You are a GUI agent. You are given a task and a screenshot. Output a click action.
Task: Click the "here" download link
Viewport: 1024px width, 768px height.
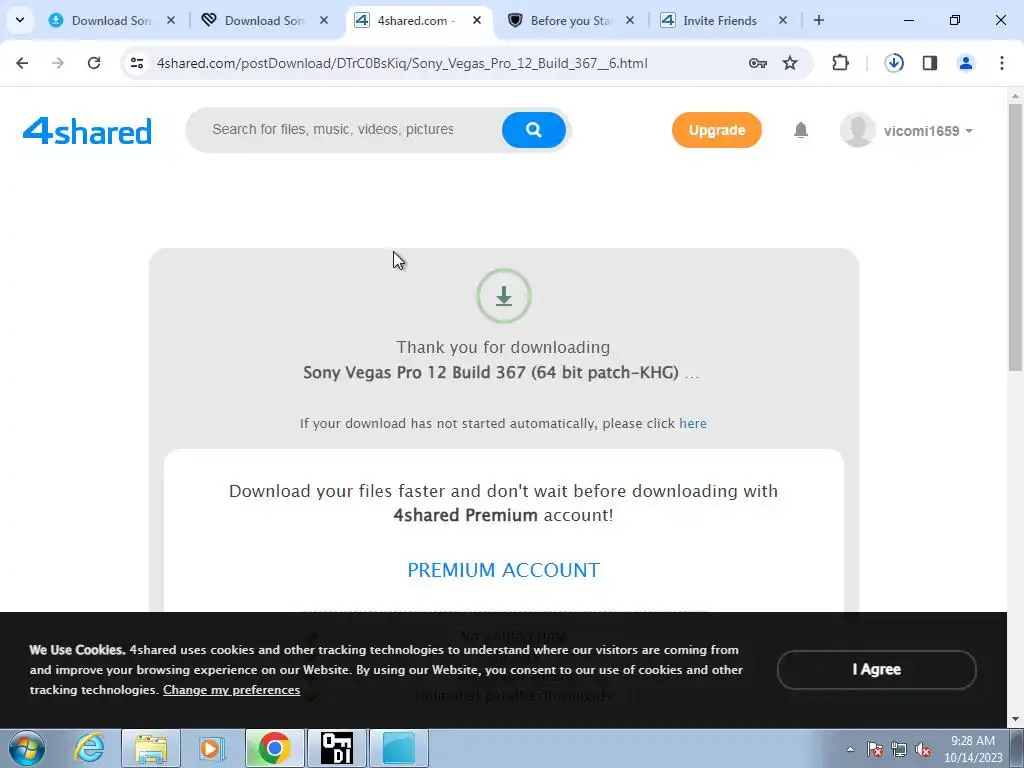coord(693,423)
